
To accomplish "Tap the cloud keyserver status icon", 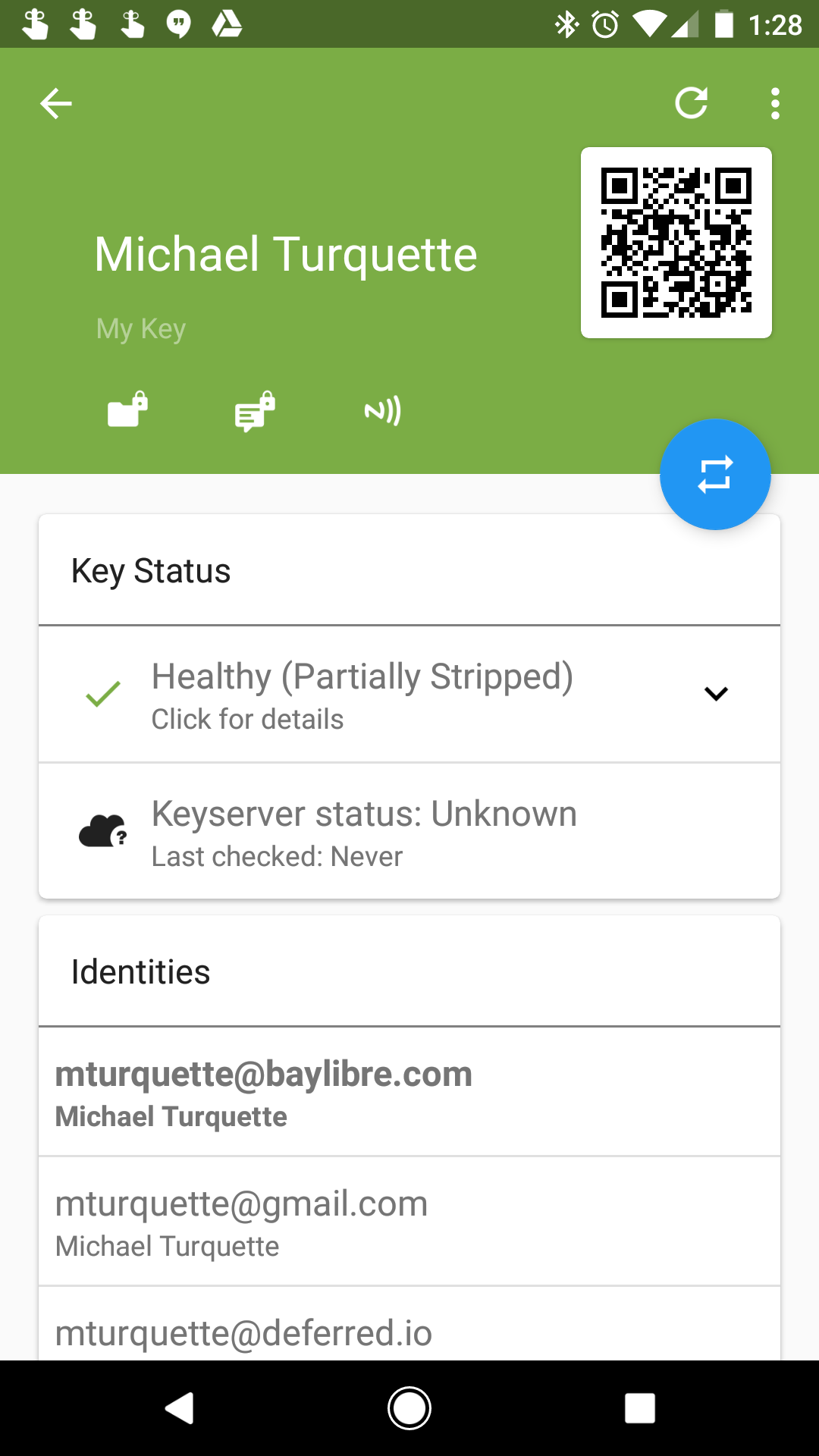I will click(x=103, y=831).
